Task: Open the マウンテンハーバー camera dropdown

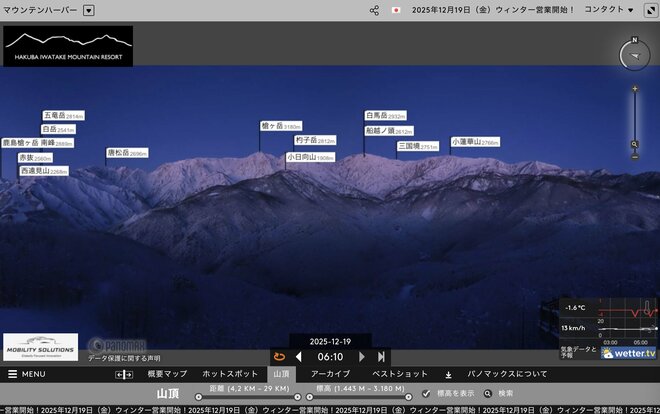Action: [x=88, y=10]
